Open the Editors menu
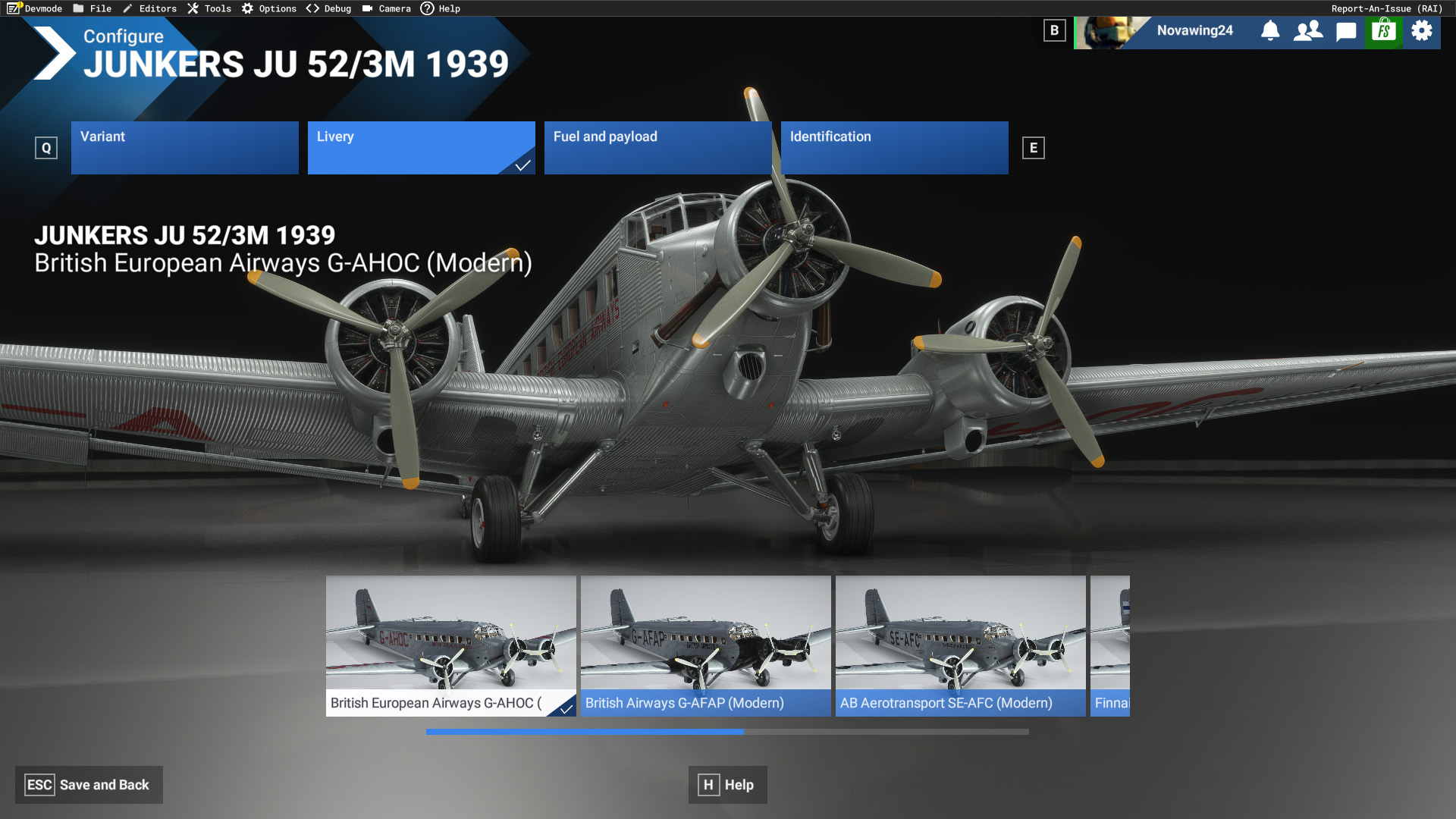Image resolution: width=1456 pixels, height=819 pixels. tap(149, 8)
